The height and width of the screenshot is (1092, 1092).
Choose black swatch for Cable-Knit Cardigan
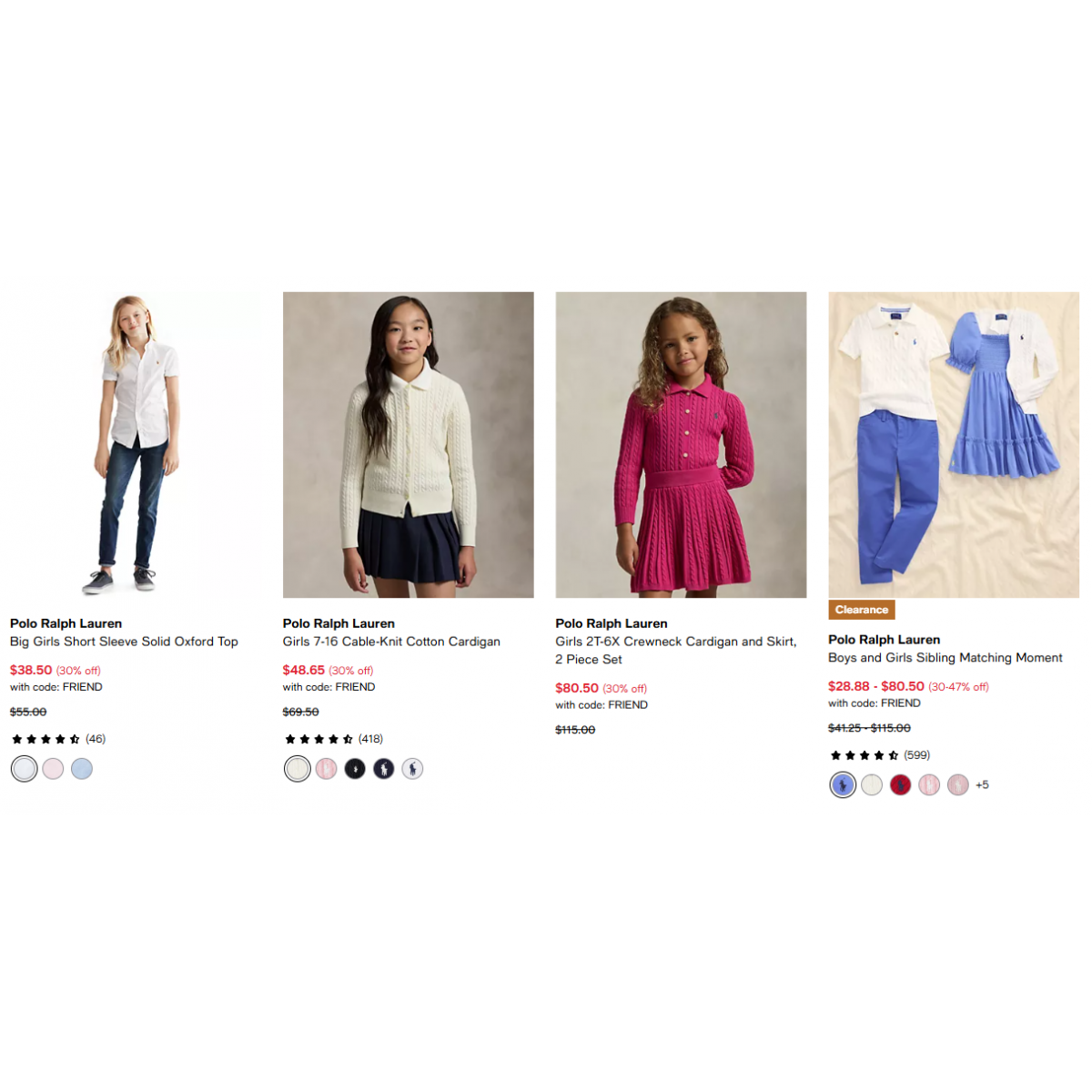355,769
